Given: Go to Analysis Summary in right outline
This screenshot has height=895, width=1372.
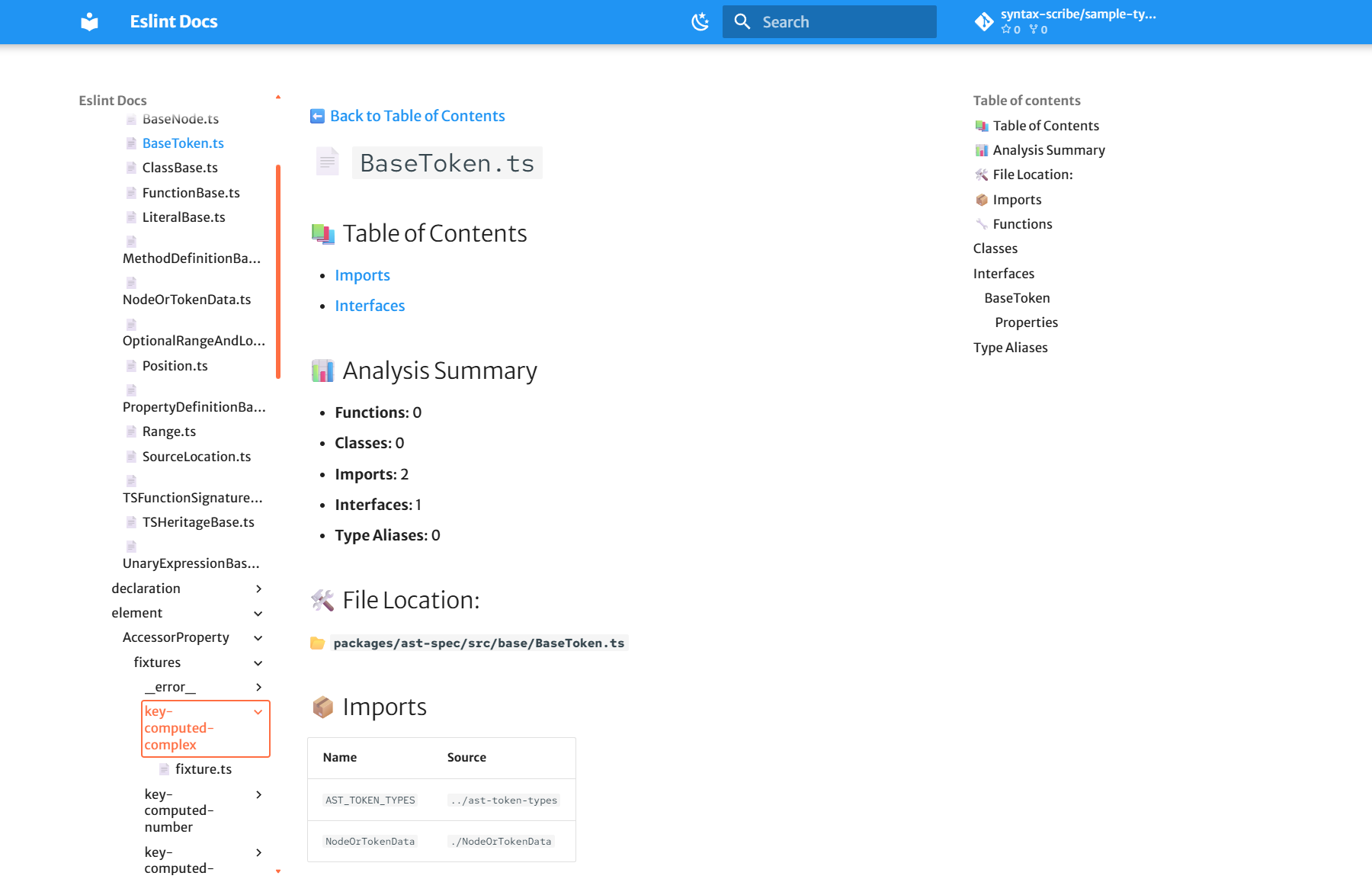Looking at the screenshot, I should 1049,150.
